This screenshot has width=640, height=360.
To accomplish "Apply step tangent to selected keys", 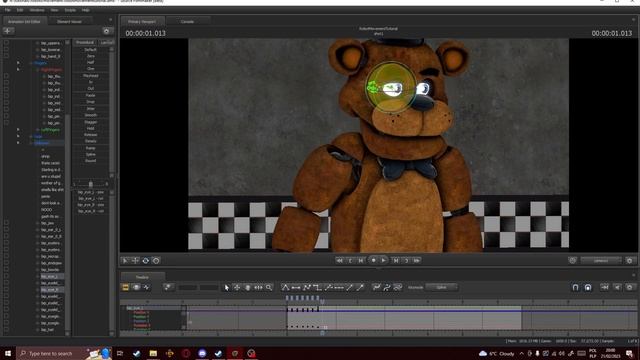I will [x=317, y=287].
